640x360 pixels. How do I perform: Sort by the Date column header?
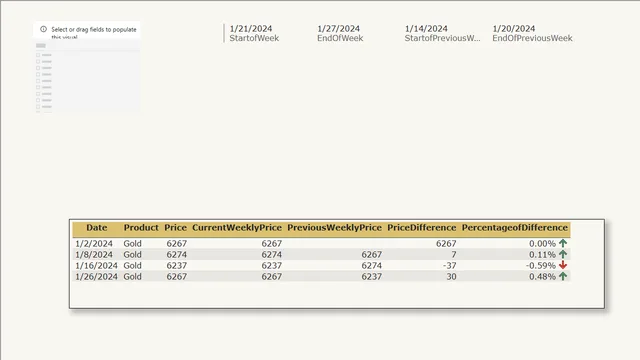click(x=97, y=228)
